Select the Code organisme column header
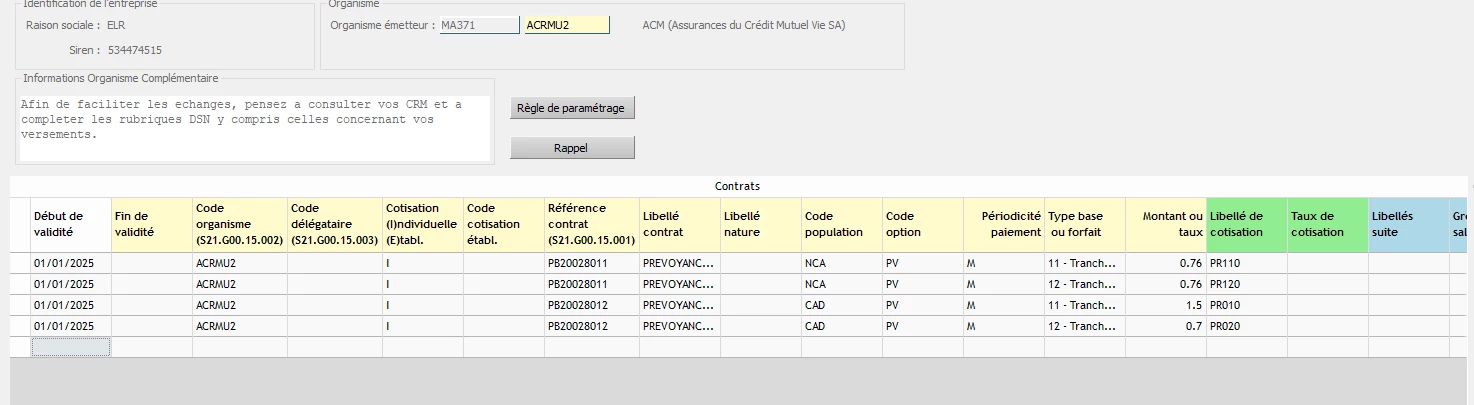 click(239, 224)
